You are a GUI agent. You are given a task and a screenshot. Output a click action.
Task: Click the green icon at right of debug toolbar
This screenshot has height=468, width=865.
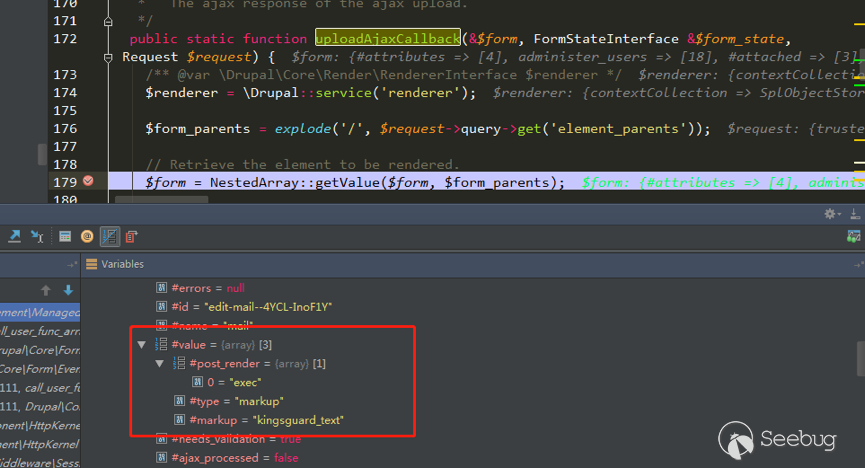pyautogui.click(x=853, y=237)
